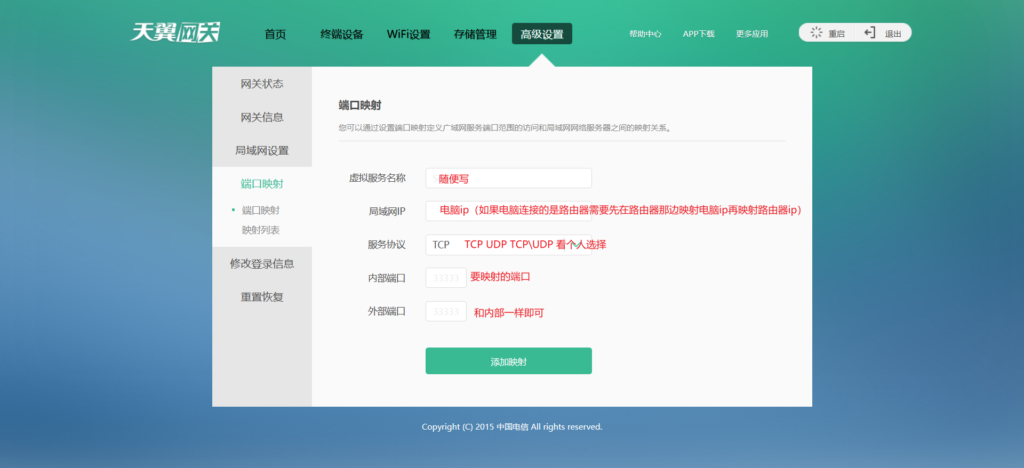This screenshot has width=1024, height=468.
Task: Click the 天翼网关 logo
Action: 176,32
